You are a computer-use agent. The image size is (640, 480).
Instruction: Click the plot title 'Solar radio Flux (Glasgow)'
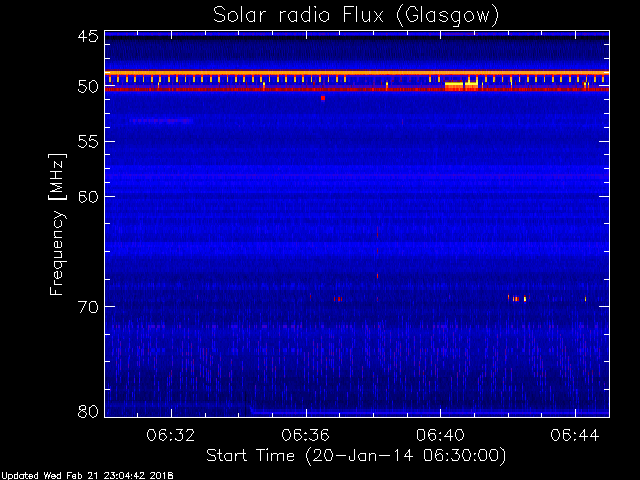(x=356, y=16)
